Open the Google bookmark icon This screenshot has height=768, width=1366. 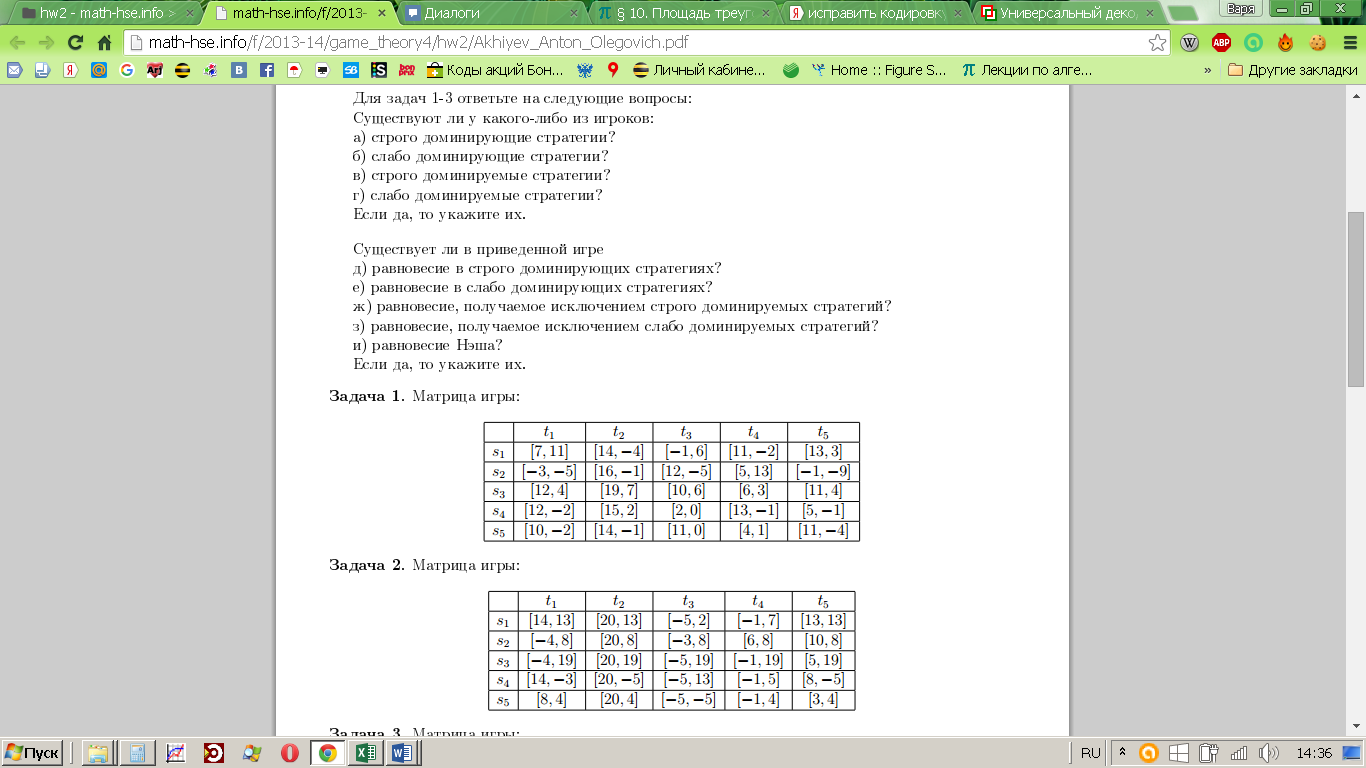coord(126,70)
